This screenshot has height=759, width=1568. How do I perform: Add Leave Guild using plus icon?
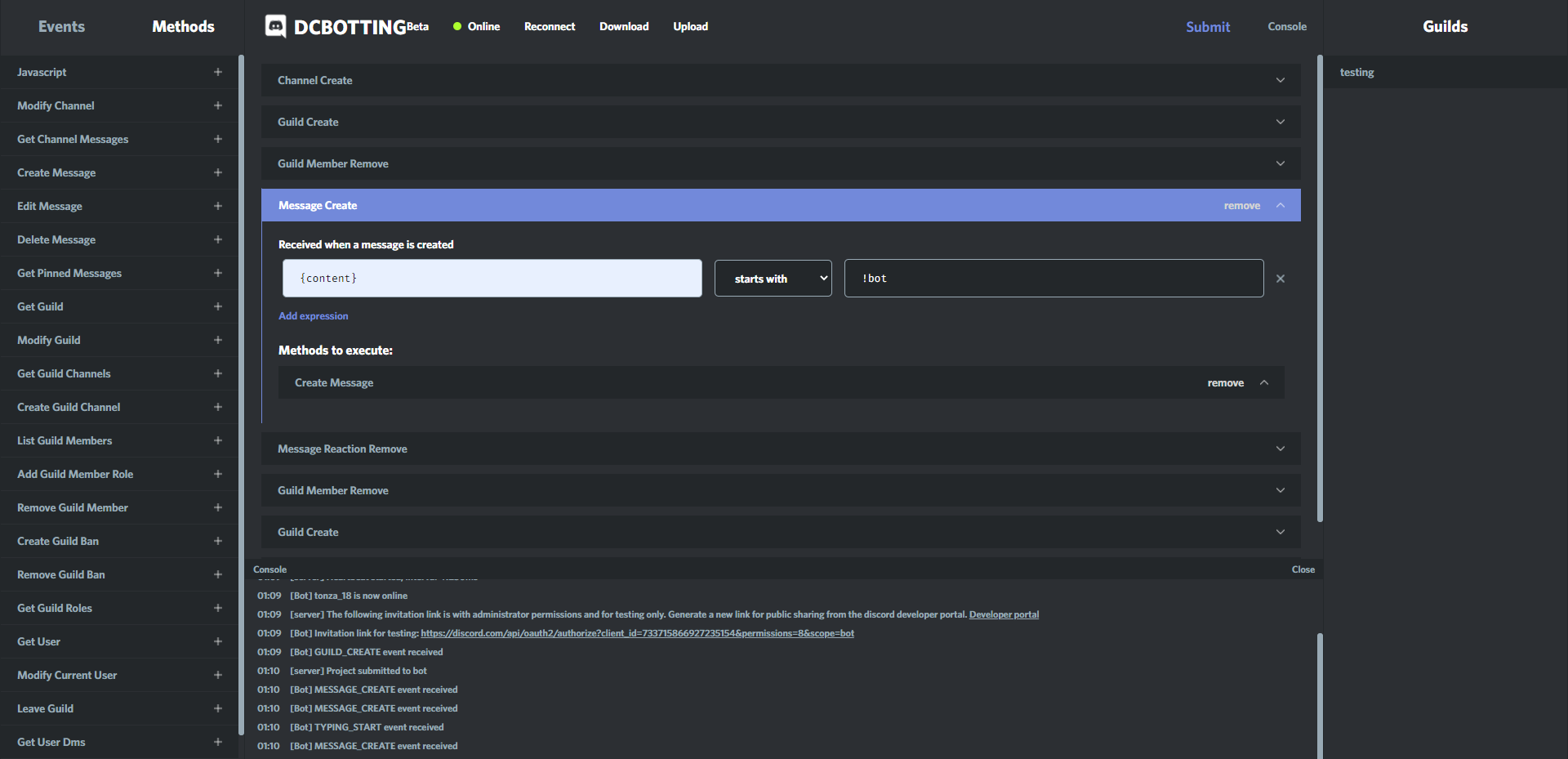pyautogui.click(x=218, y=708)
